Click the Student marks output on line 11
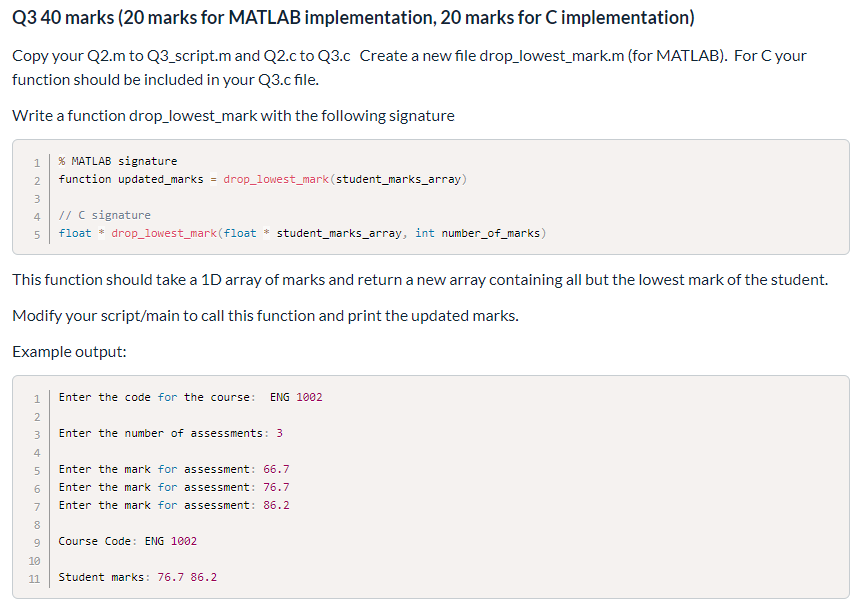This screenshot has height=610, width=859. coord(137,577)
